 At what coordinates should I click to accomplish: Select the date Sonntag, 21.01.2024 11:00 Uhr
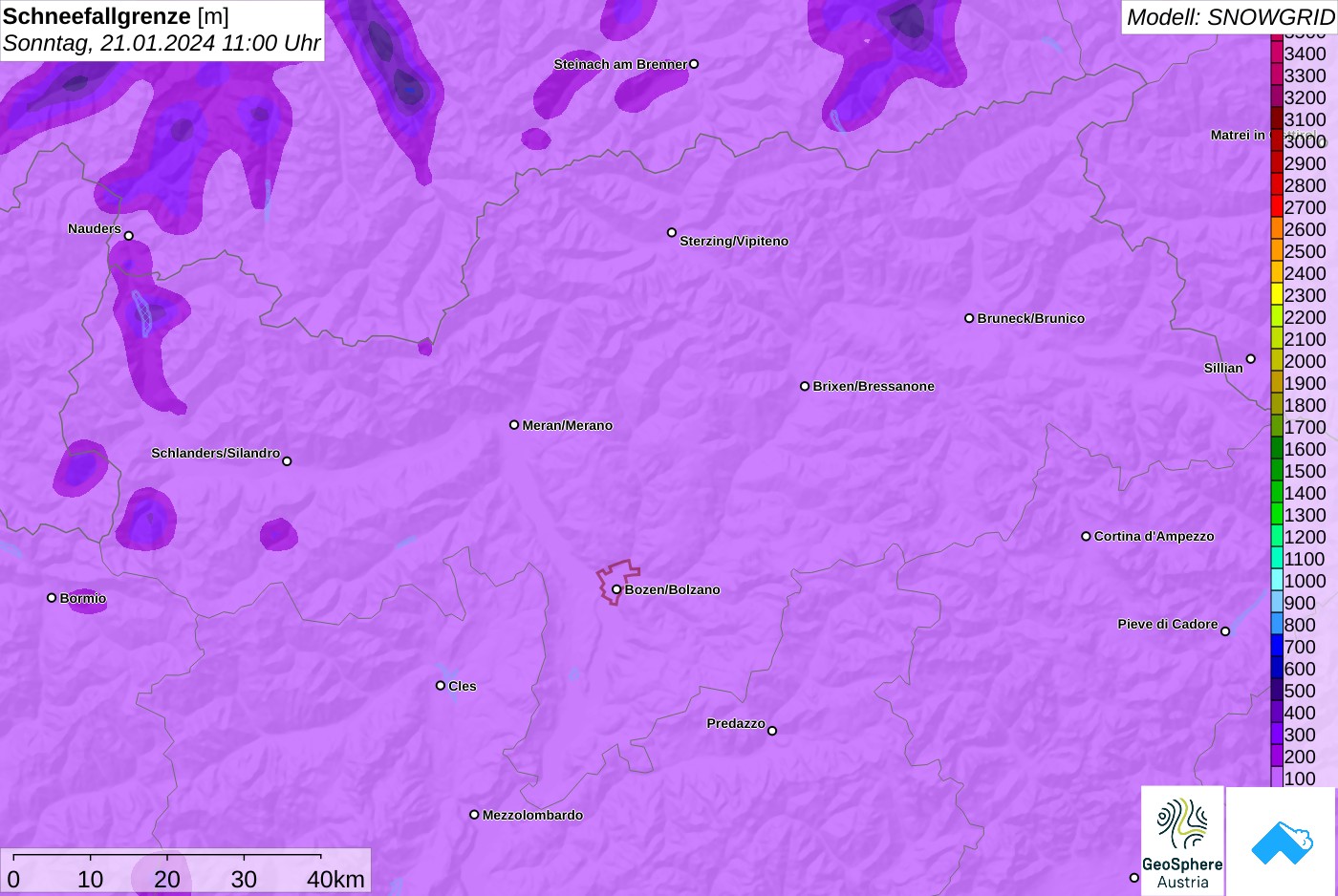[x=162, y=43]
